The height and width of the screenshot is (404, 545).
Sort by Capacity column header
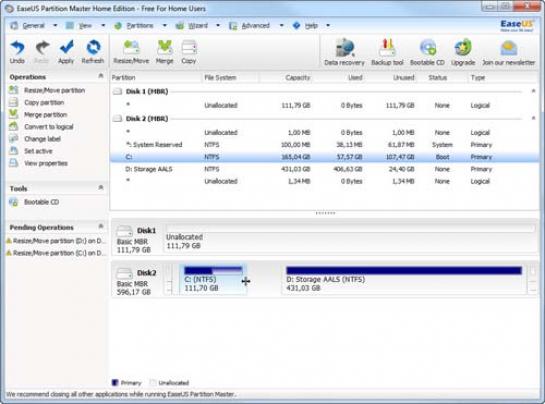coord(298,78)
